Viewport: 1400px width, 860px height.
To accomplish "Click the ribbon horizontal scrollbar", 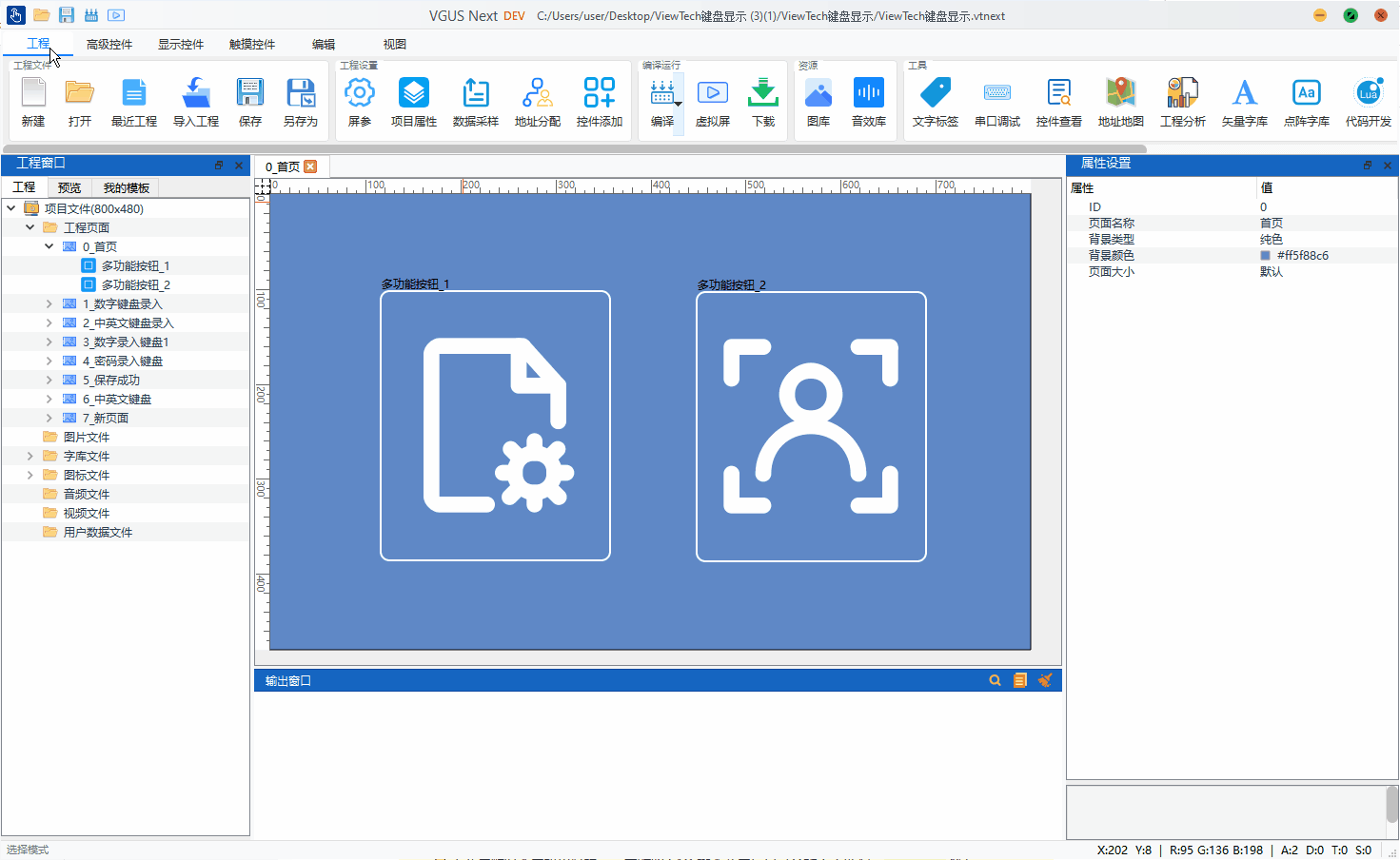I will click(x=575, y=149).
